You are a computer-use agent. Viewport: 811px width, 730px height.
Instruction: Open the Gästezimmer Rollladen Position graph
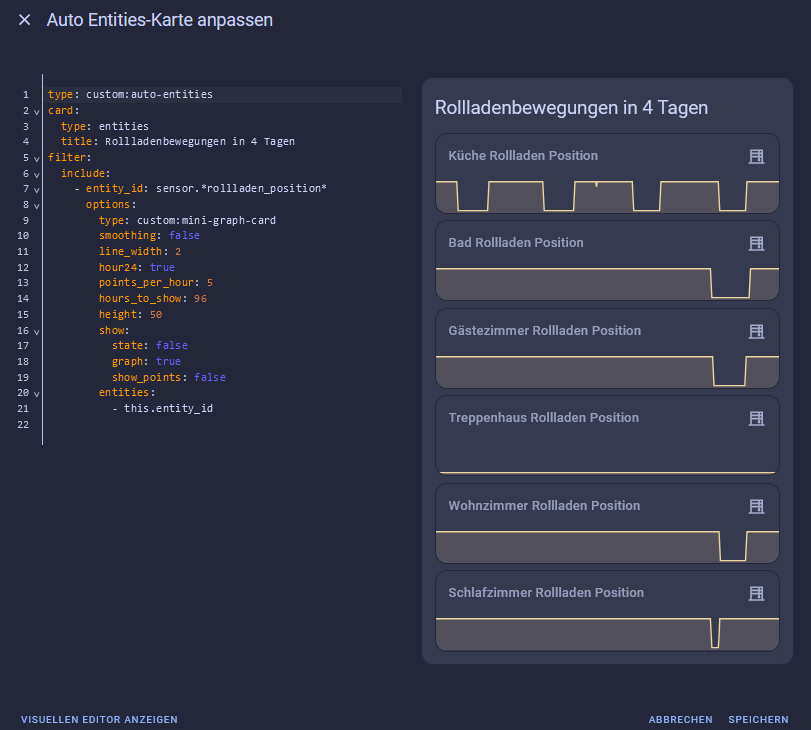tap(607, 371)
